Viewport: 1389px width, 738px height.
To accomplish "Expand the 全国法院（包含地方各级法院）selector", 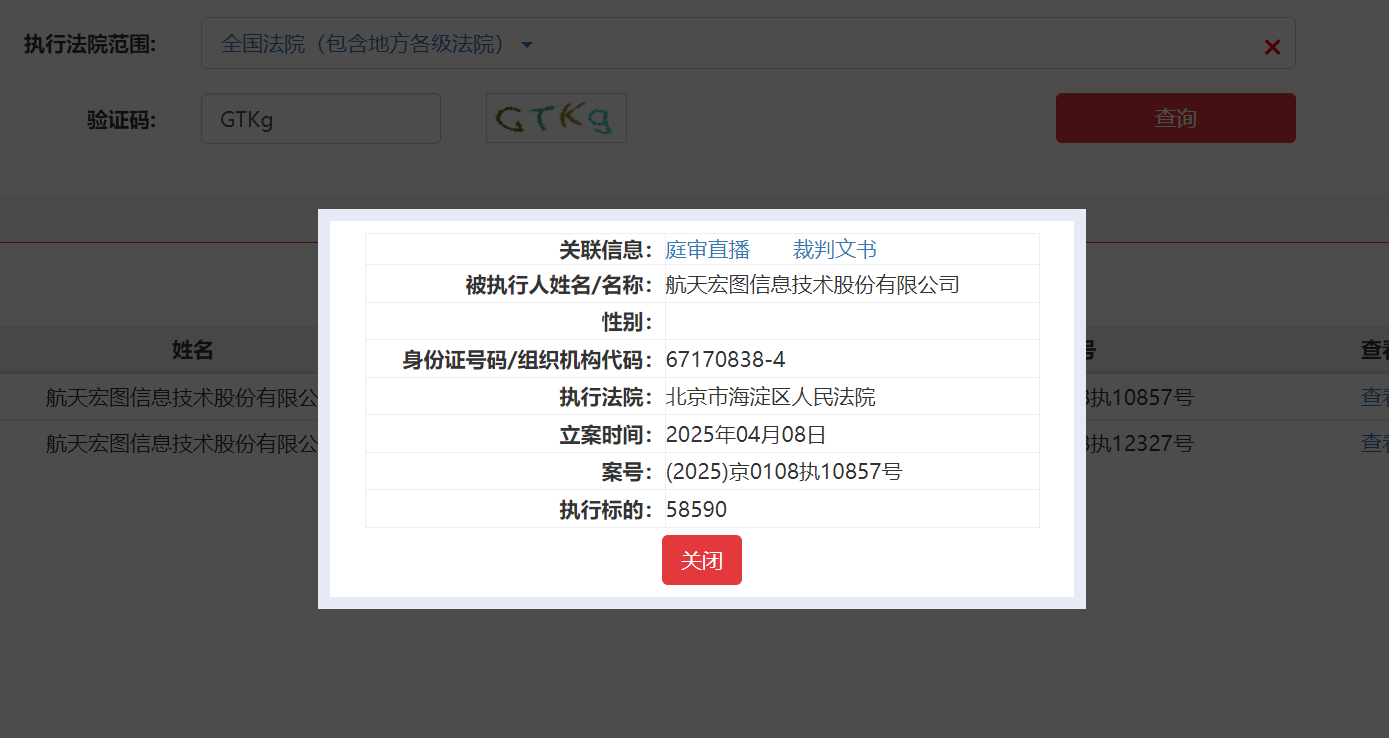I will pos(370,44).
